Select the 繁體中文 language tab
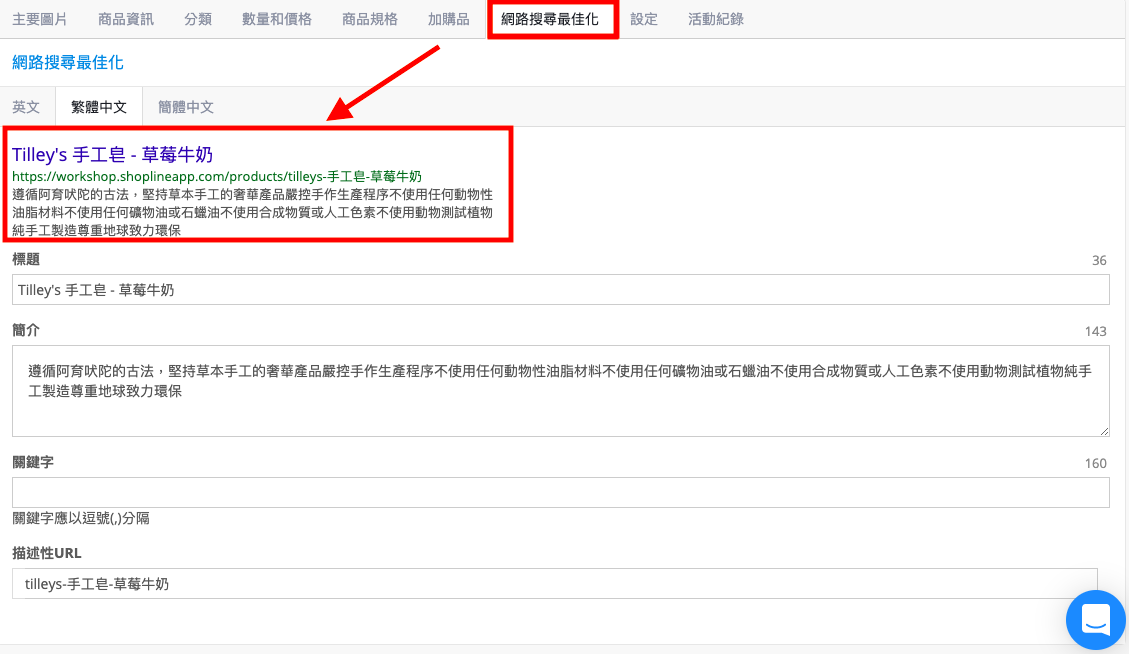The image size is (1129, 654). point(99,107)
